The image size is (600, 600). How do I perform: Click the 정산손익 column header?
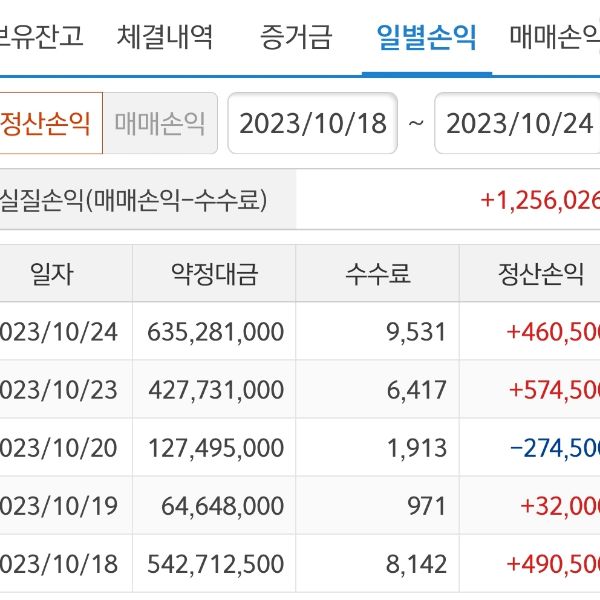540,274
